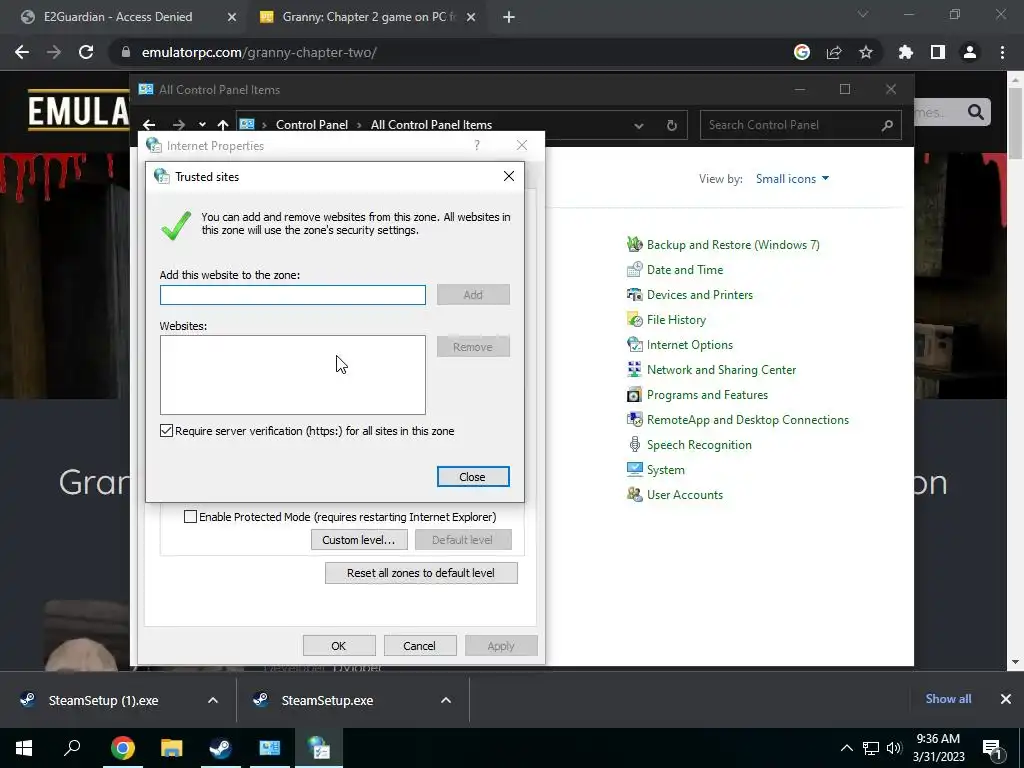
Task: Show all downloads link
Action: [x=948, y=699]
